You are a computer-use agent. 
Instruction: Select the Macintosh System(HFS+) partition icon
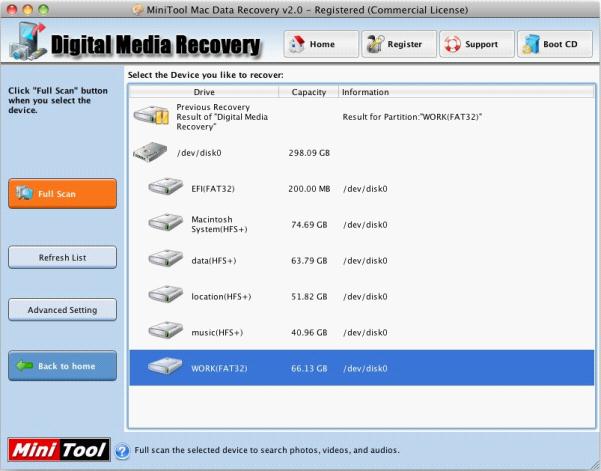tap(166, 223)
